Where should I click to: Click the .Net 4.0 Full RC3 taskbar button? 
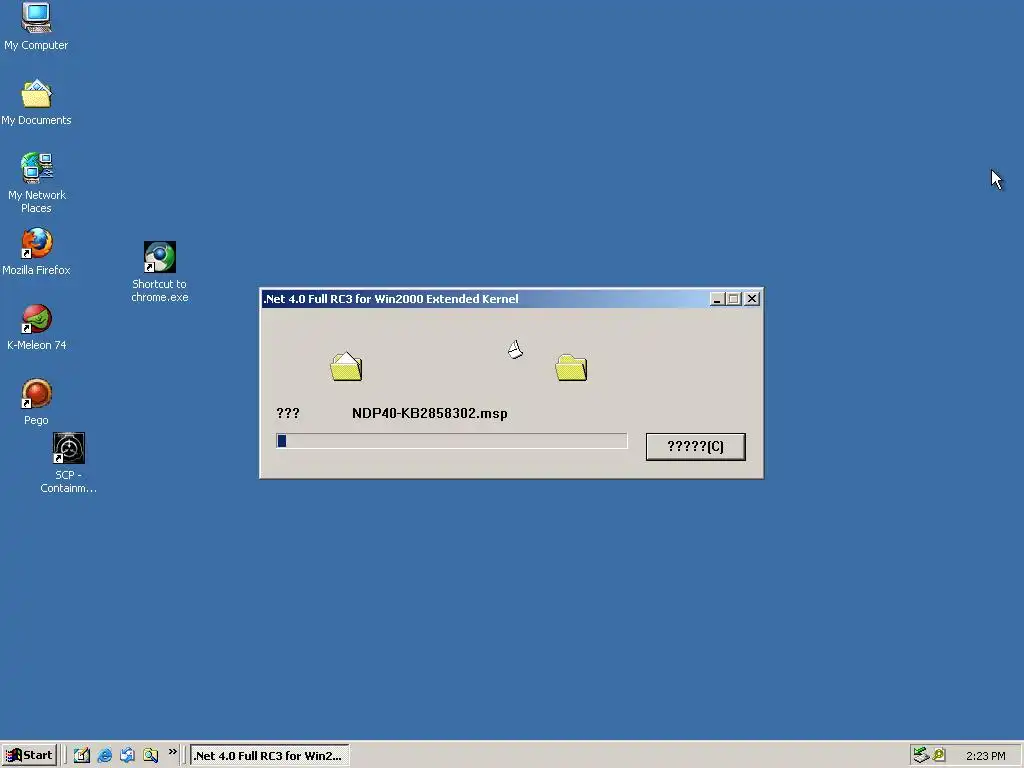click(270, 756)
